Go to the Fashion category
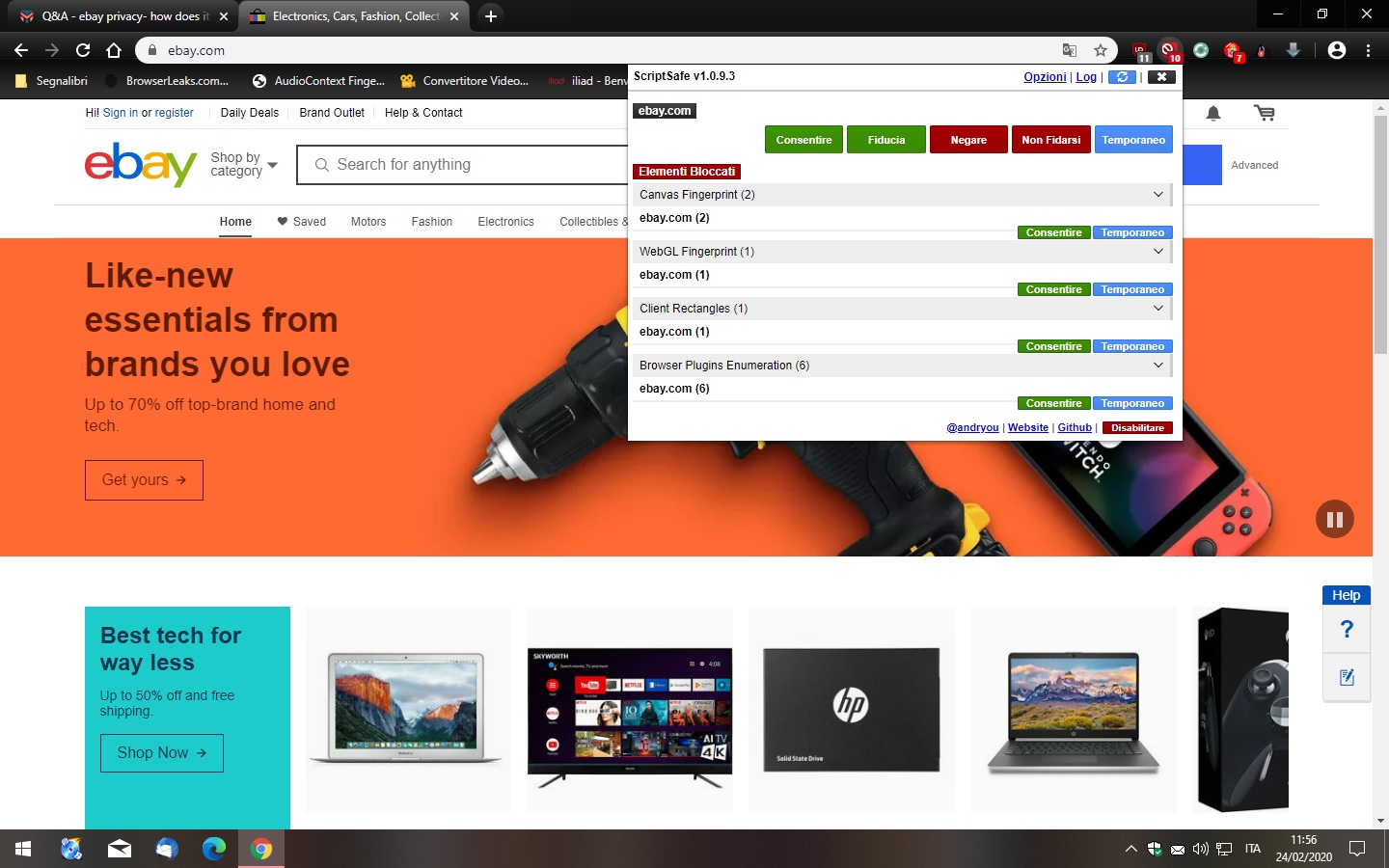The image size is (1389, 868). click(x=432, y=222)
